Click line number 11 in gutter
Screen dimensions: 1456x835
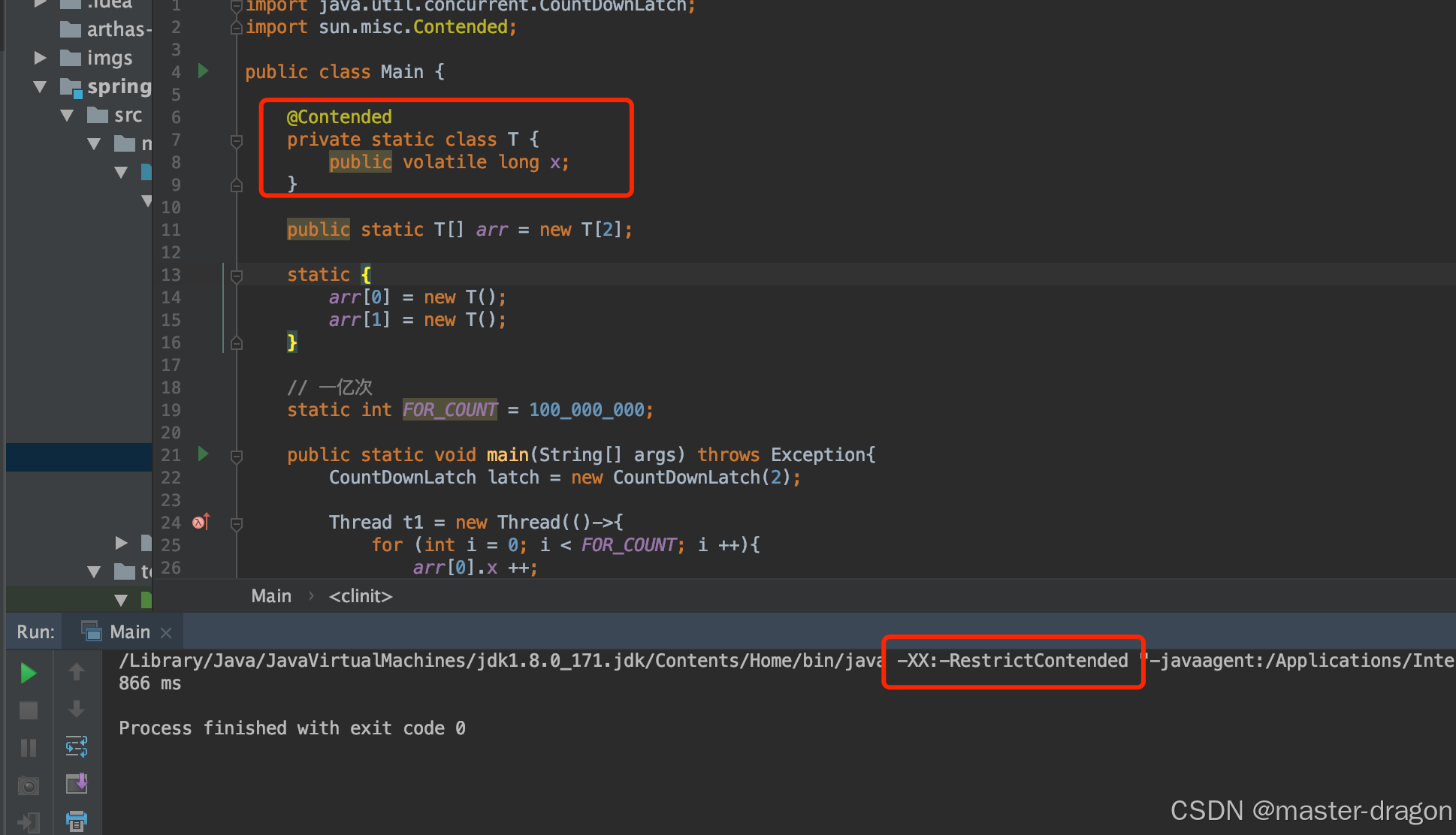coord(171,230)
